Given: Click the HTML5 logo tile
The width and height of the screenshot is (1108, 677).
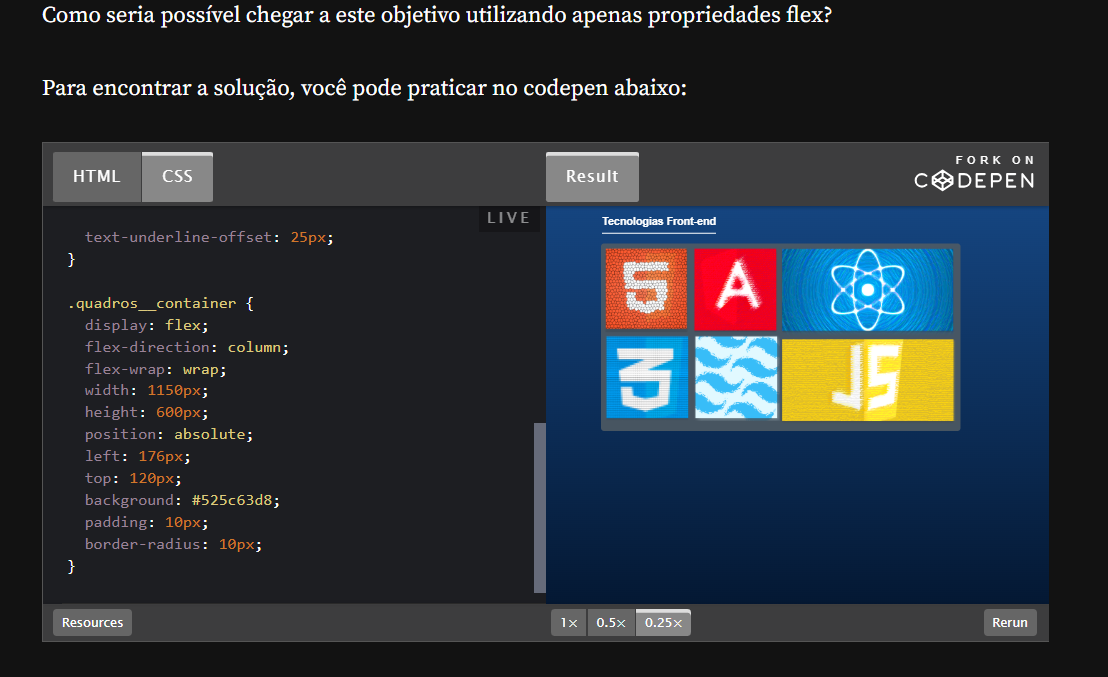Looking at the screenshot, I should pos(647,289).
